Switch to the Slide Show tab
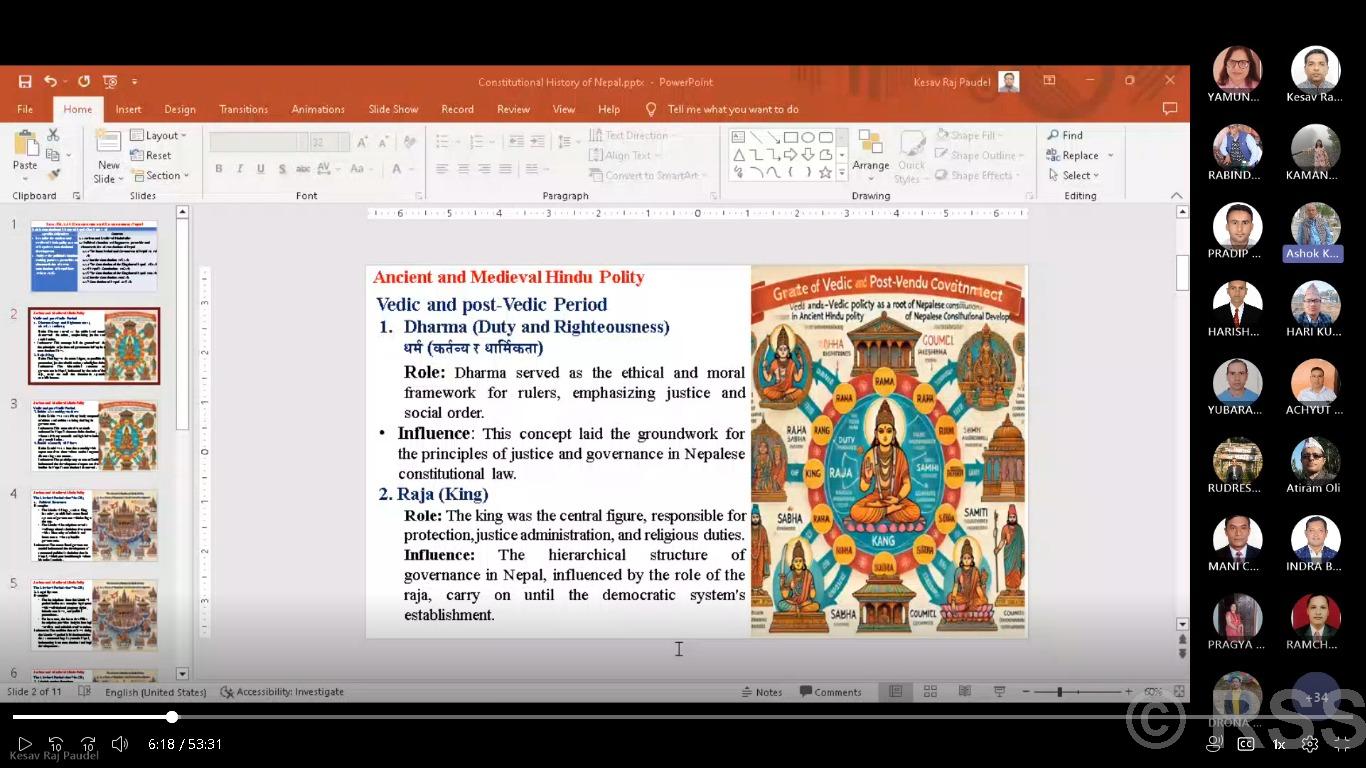The image size is (1366, 768). click(393, 109)
